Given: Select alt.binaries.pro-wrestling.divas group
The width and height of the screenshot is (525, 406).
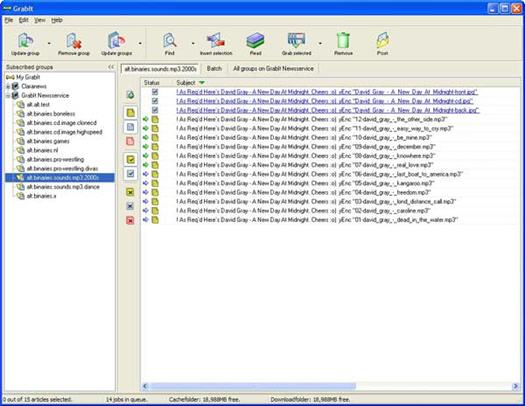Looking at the screenshot, I should [x=62, y=168].
